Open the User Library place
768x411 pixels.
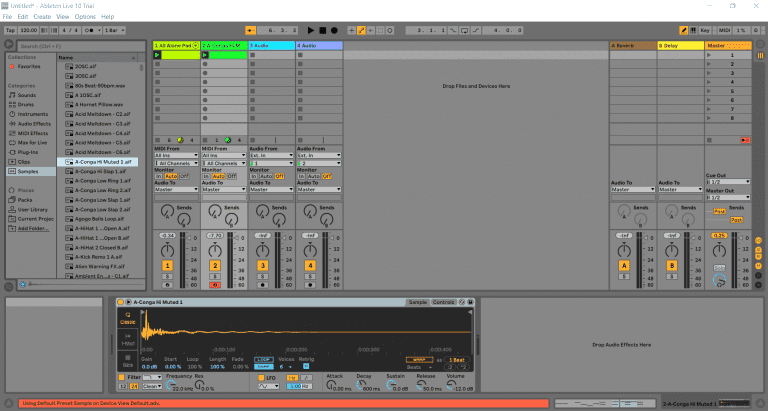point(33,209)
